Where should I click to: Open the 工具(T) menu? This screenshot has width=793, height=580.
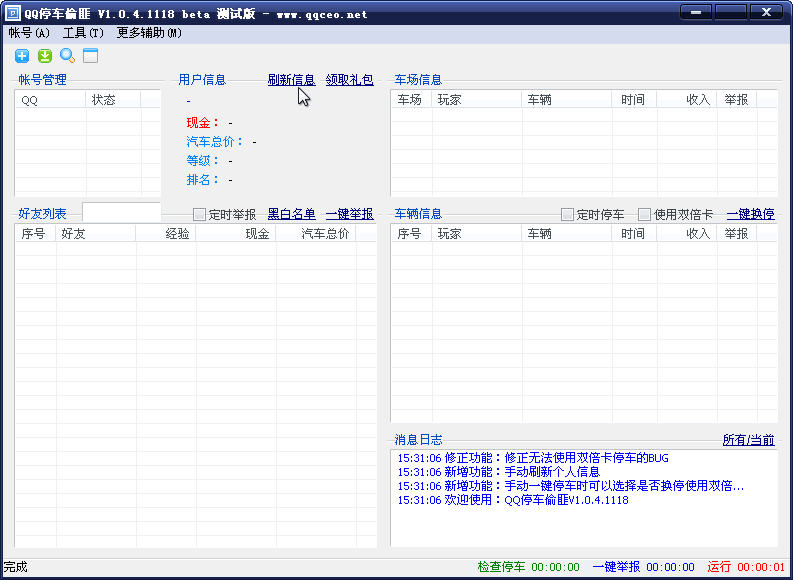coord(83,33)
